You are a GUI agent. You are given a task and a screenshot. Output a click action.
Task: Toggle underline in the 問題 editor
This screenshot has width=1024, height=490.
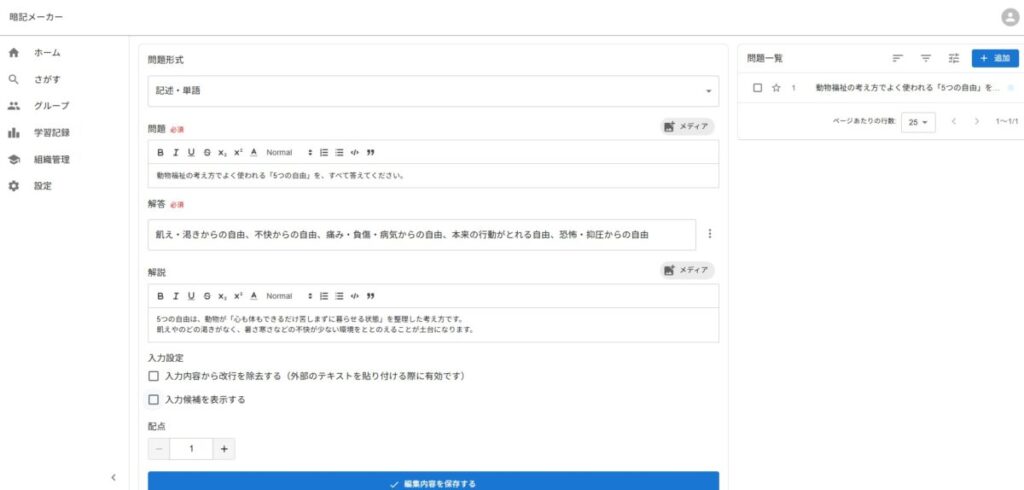191,152
